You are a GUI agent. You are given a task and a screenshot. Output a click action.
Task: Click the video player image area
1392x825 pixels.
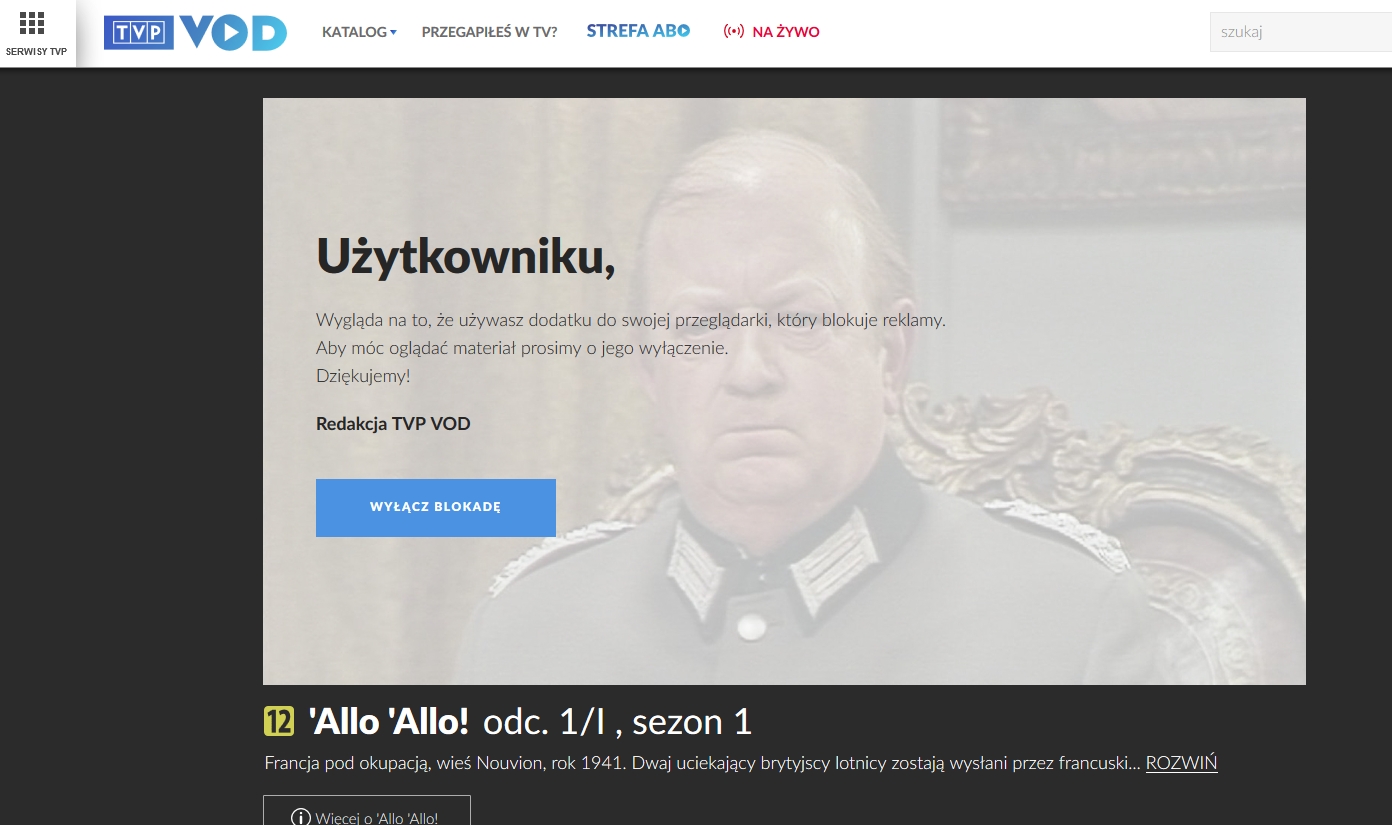(x=784, y=391)
